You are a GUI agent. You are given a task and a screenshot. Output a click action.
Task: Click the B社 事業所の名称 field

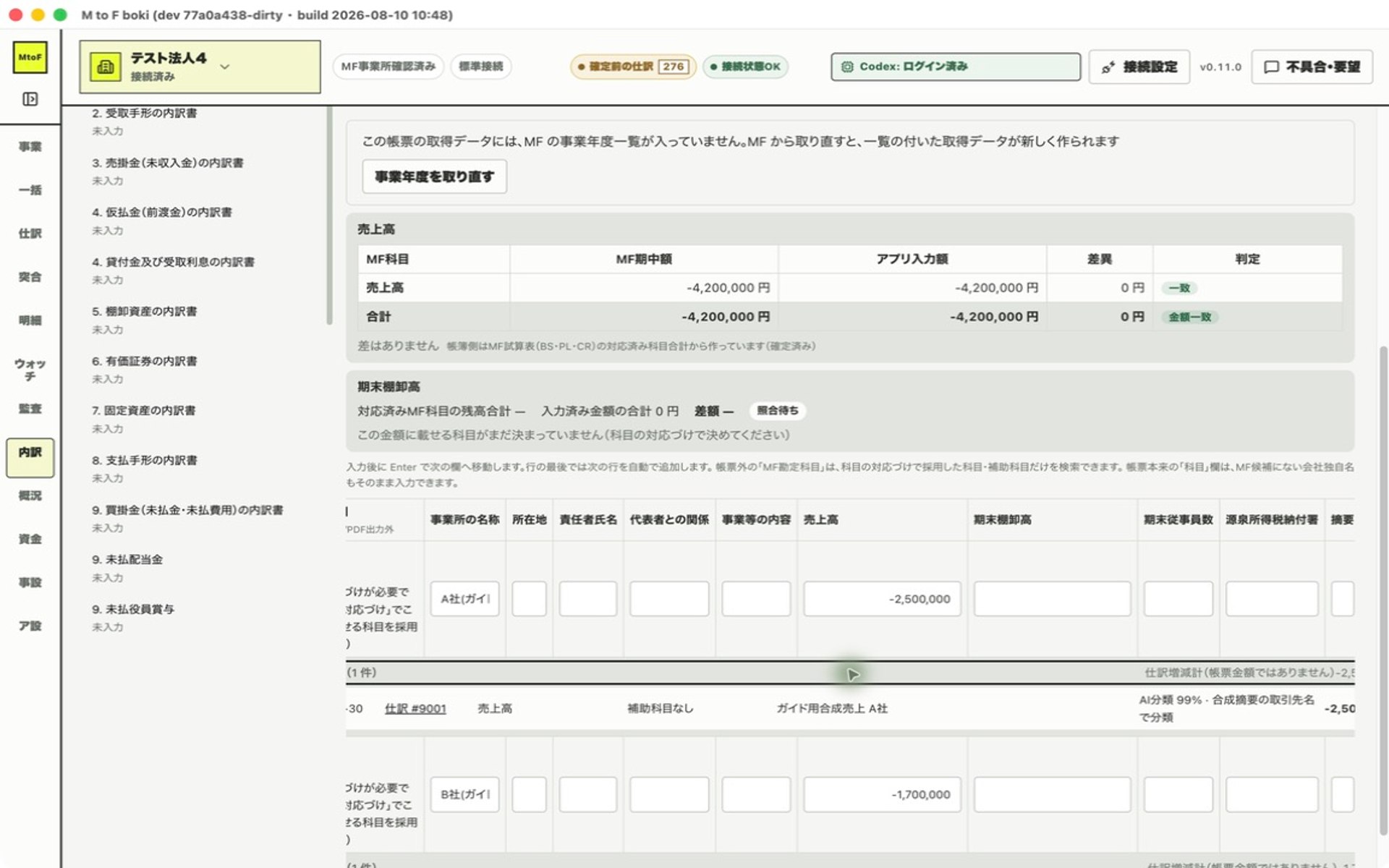(464, 794)
